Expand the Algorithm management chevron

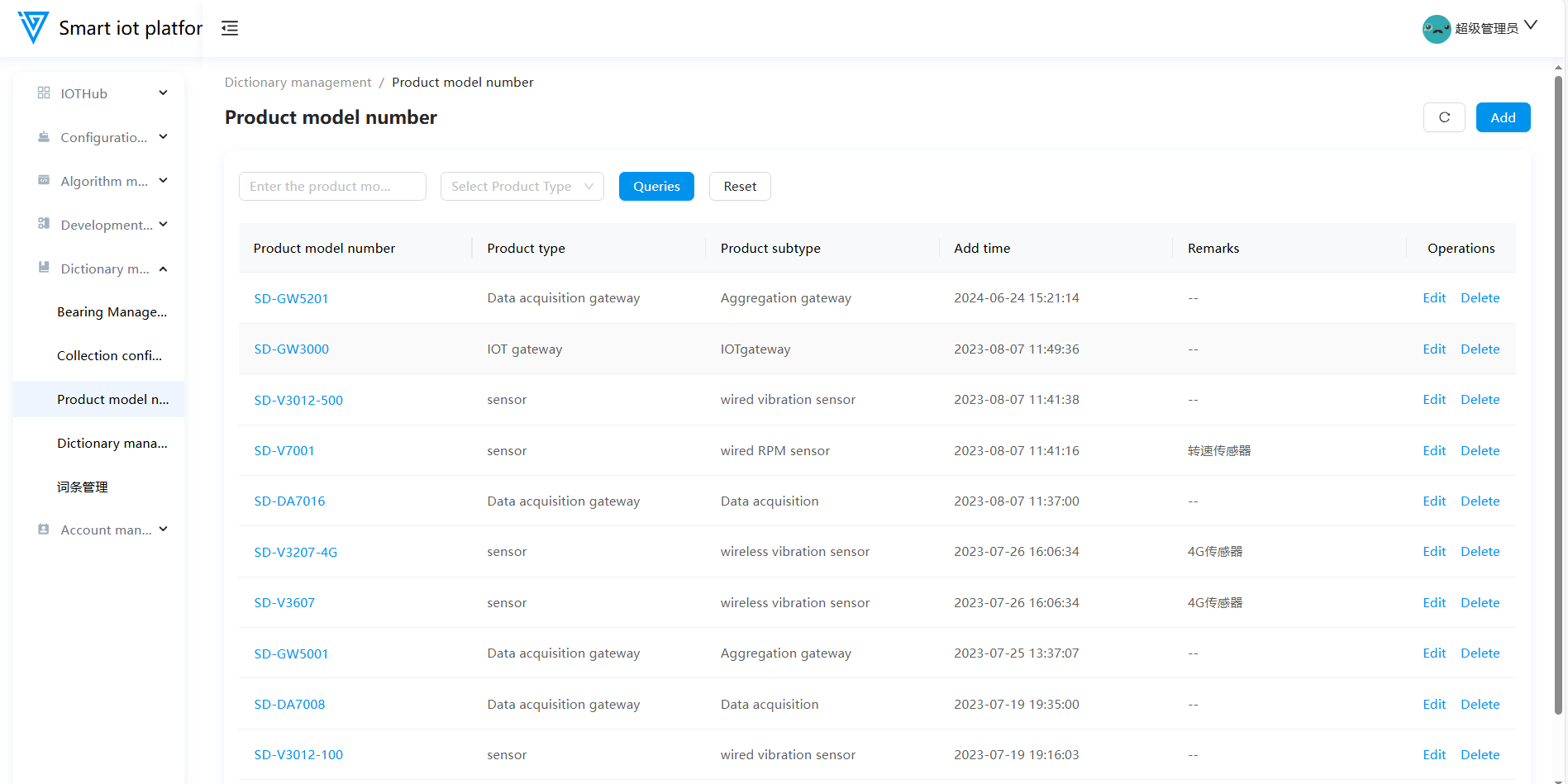coord(164,181)
